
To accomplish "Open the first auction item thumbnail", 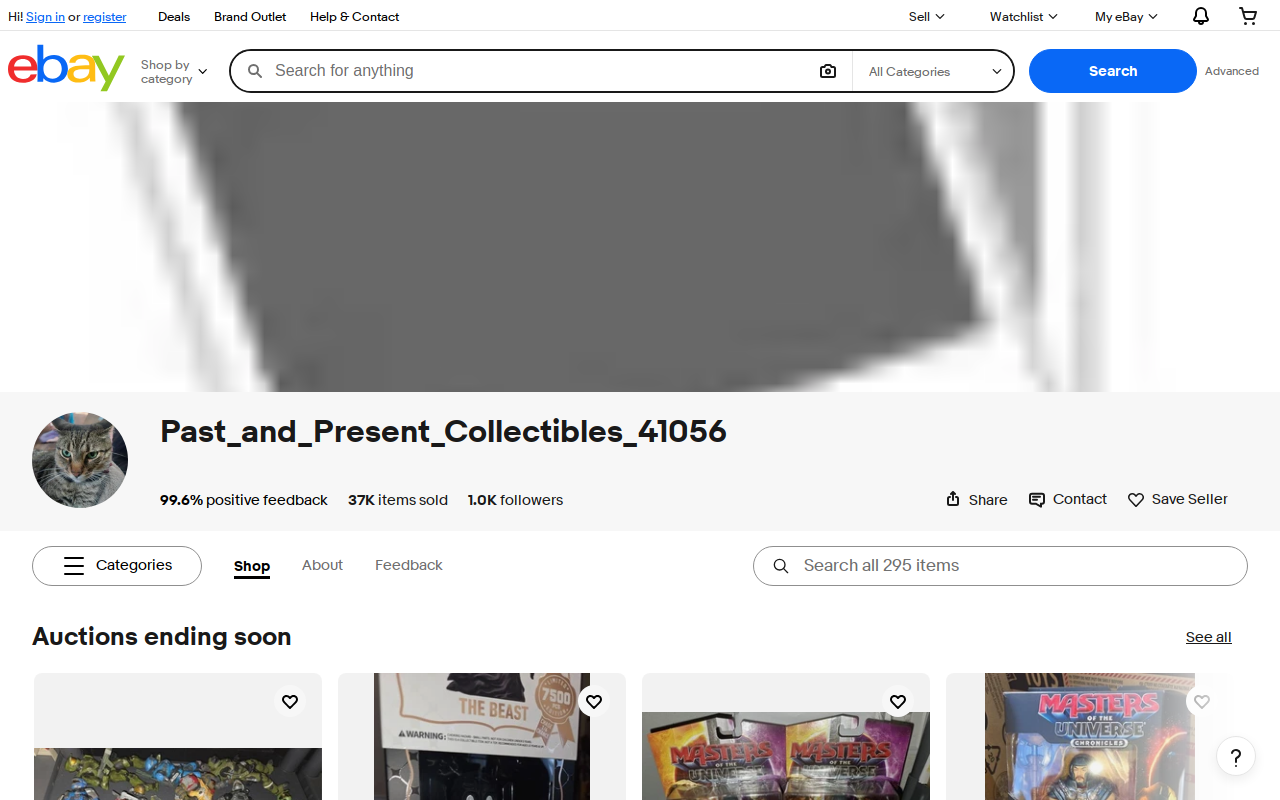I will [178, 737].
